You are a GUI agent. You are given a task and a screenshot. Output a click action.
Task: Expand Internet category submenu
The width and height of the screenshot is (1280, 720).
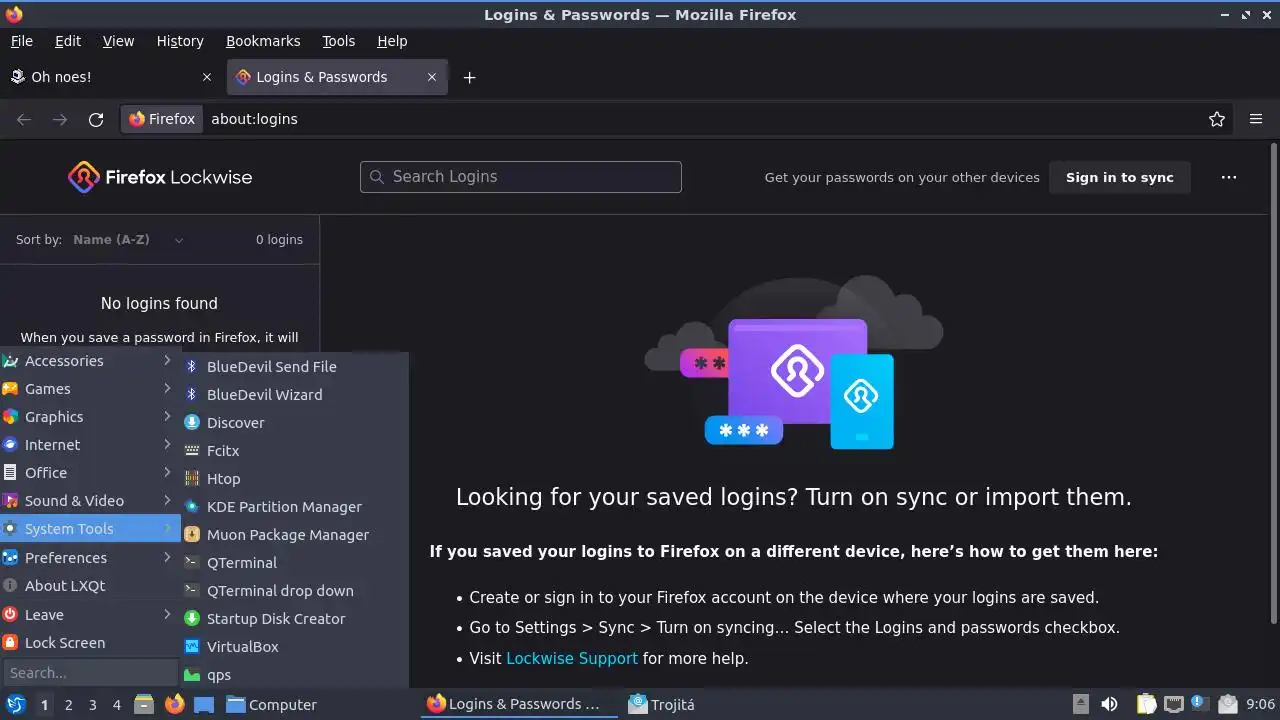90,445
